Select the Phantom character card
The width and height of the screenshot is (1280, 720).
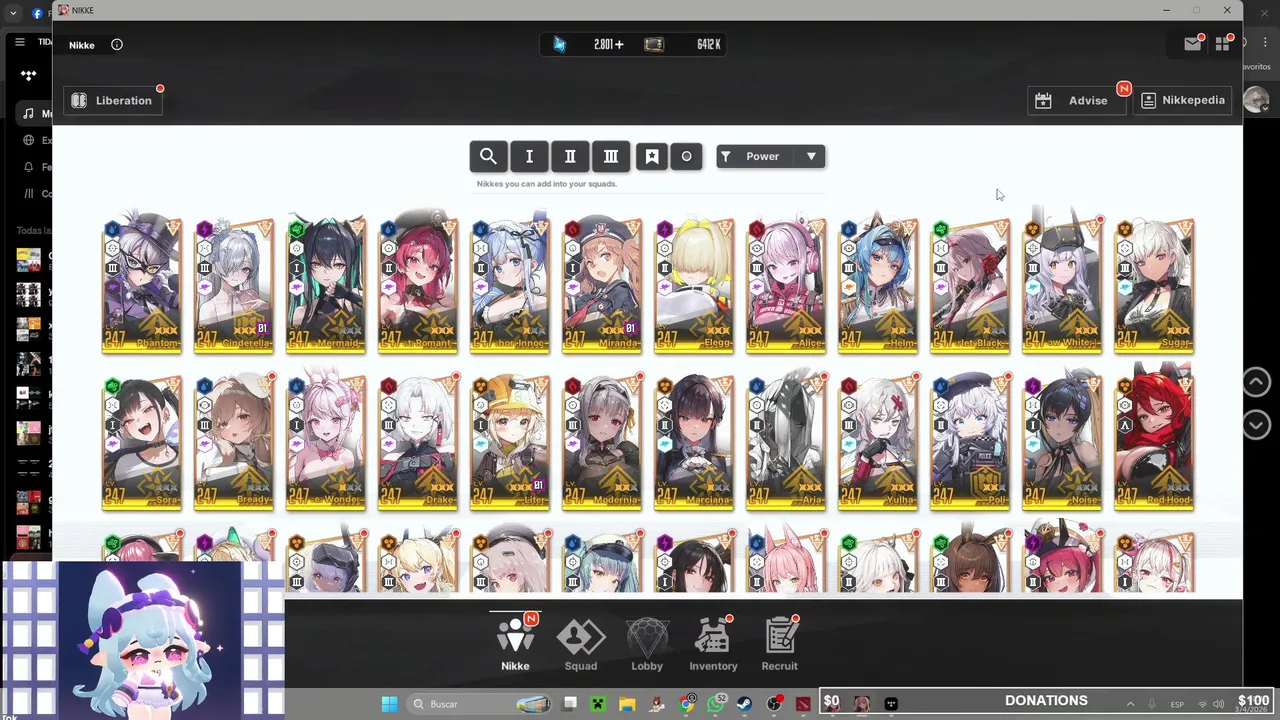point(142,285)
